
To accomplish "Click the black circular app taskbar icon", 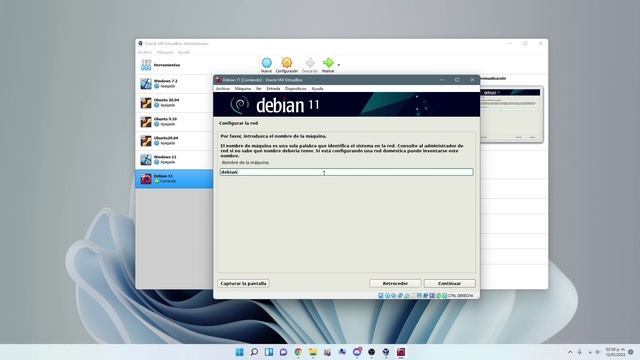I will 371,352.
